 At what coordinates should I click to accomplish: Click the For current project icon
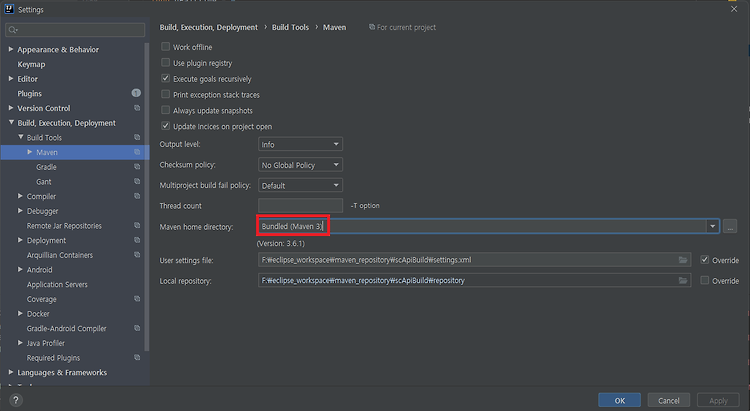pyautogui.click(x=372, y=27)
